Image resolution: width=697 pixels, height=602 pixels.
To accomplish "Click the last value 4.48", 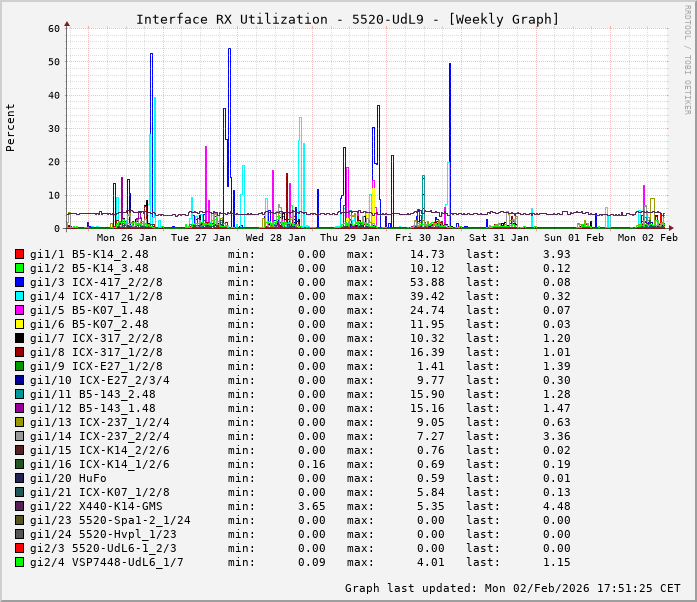I will click(x=557, y=506).
